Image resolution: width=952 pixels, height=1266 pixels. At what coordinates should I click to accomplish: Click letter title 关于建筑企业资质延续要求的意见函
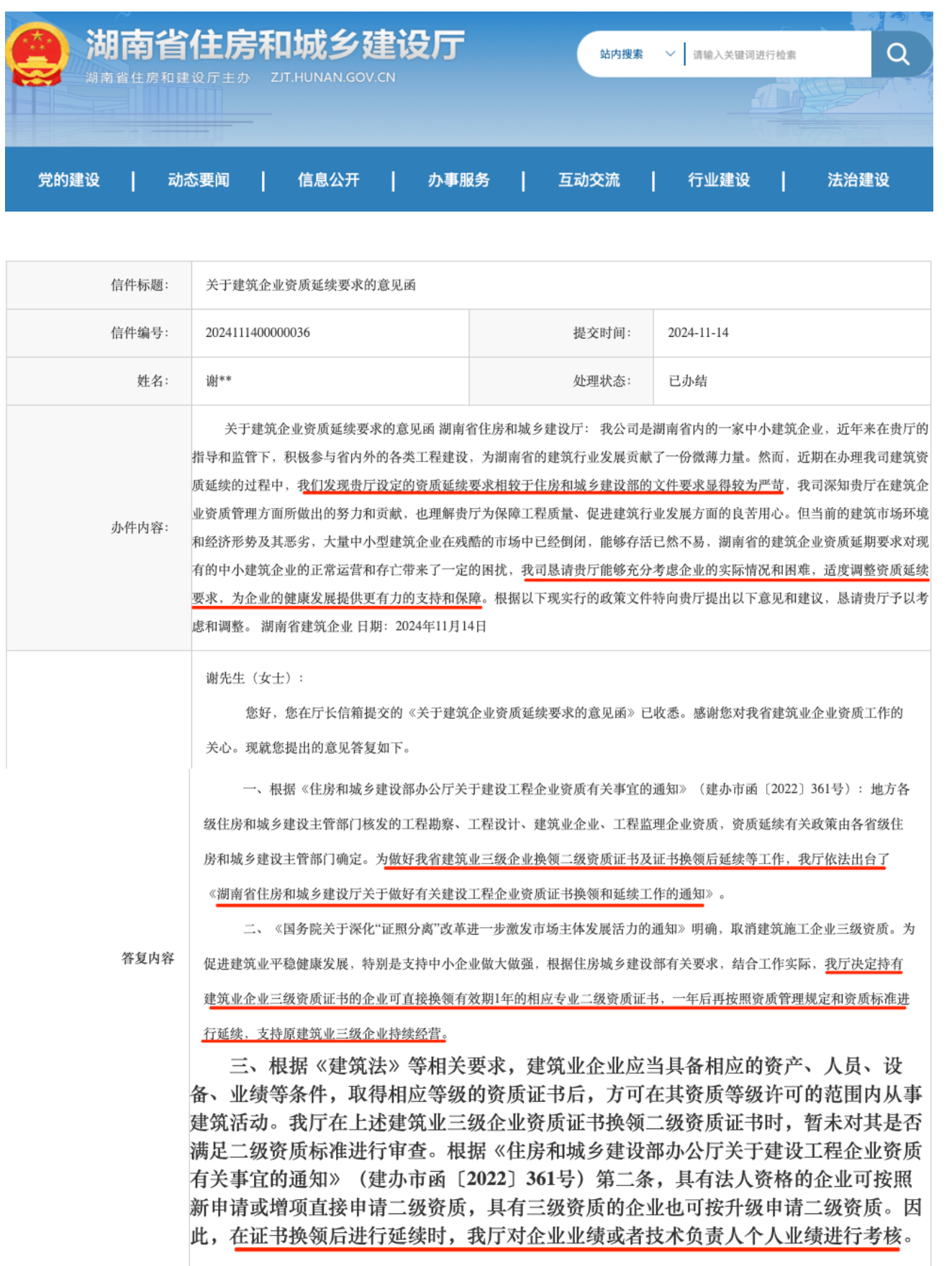[x=311, y=285]
